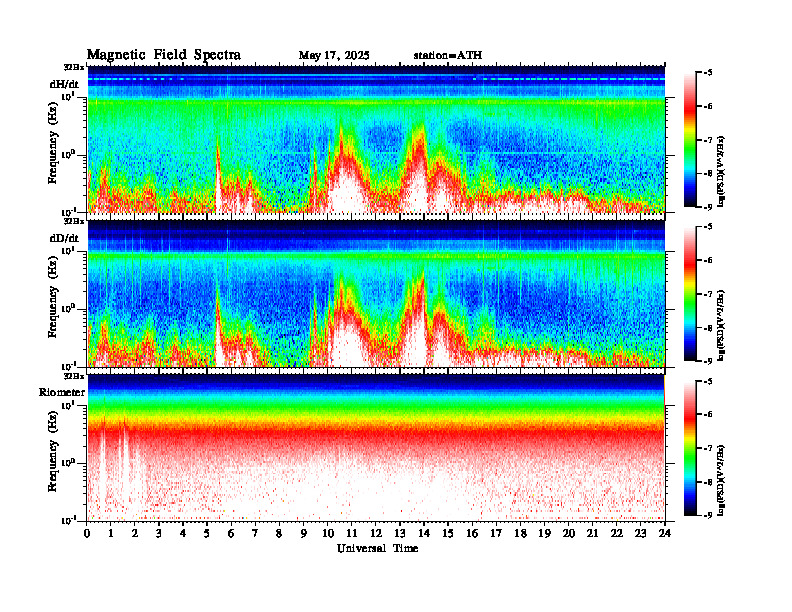Click the log PSD label beside the Riometer color bar
The image size is (792, 612).
pos(722,480)
